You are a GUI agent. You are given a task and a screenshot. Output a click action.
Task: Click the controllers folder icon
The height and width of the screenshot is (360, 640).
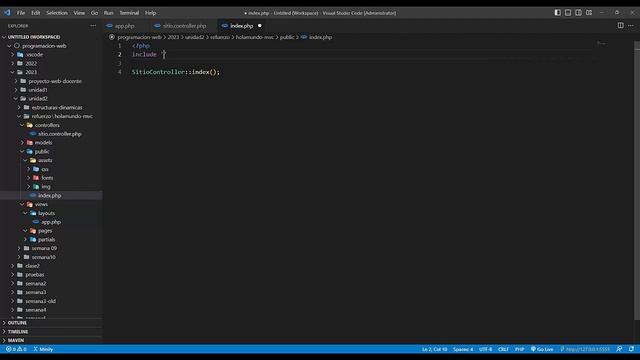click(x=30, y=125)
